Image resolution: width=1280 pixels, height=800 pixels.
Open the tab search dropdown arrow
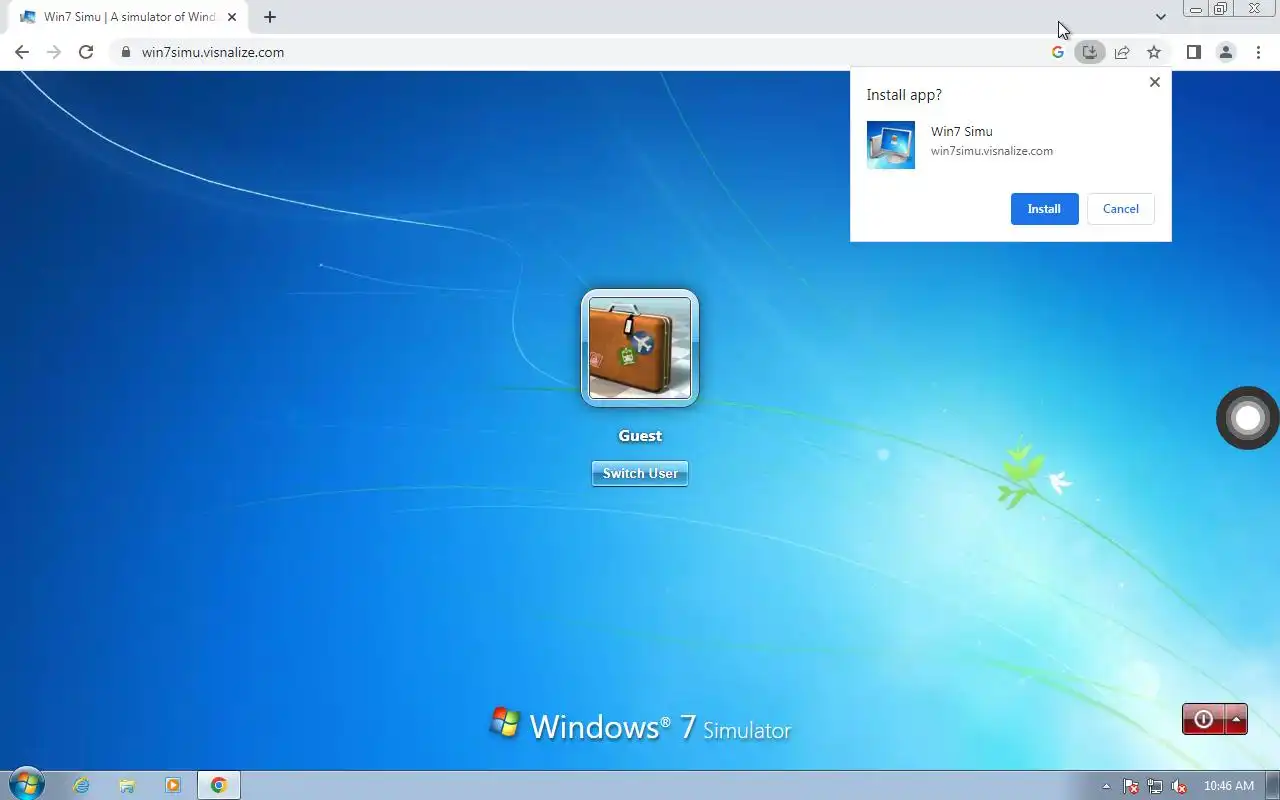[1161, 17]
